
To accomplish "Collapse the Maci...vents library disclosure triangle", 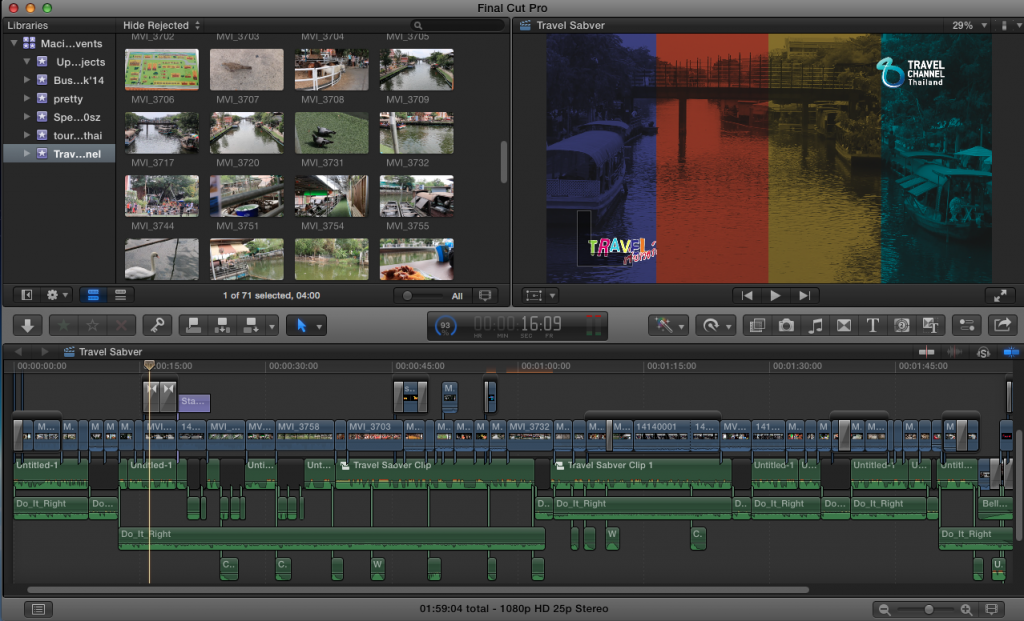I will [14, 44].
